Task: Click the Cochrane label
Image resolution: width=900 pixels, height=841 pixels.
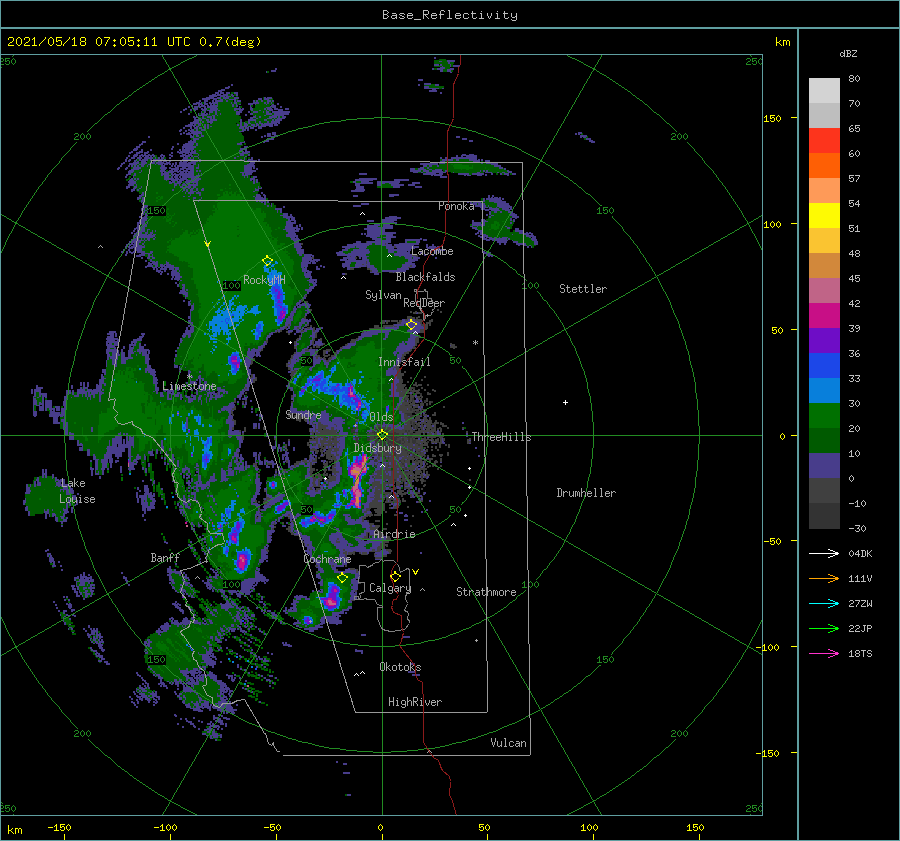Action: point(327,559)
